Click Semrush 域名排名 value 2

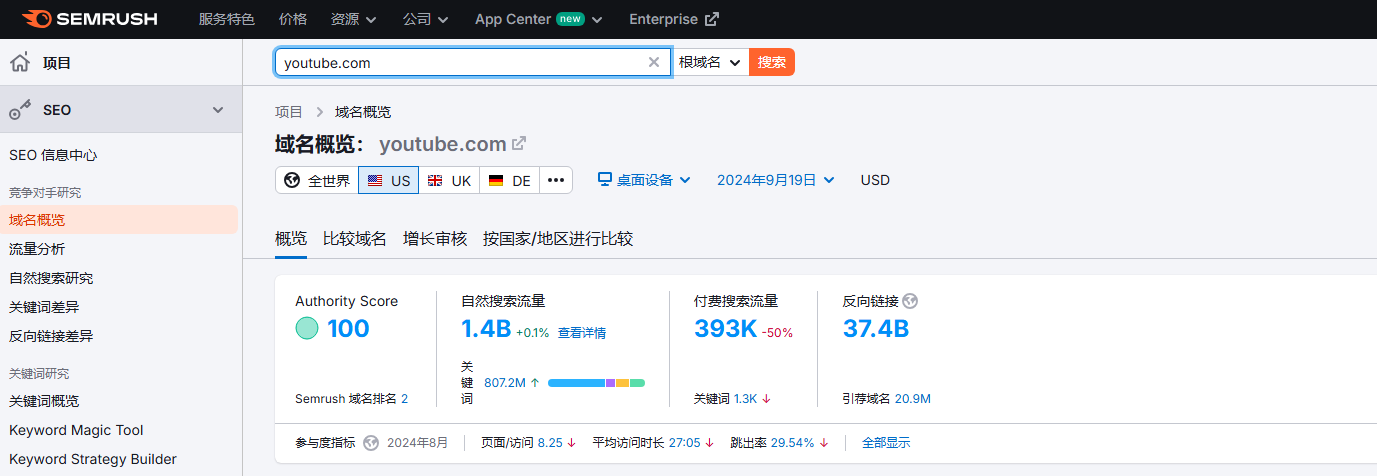(404, 398)
